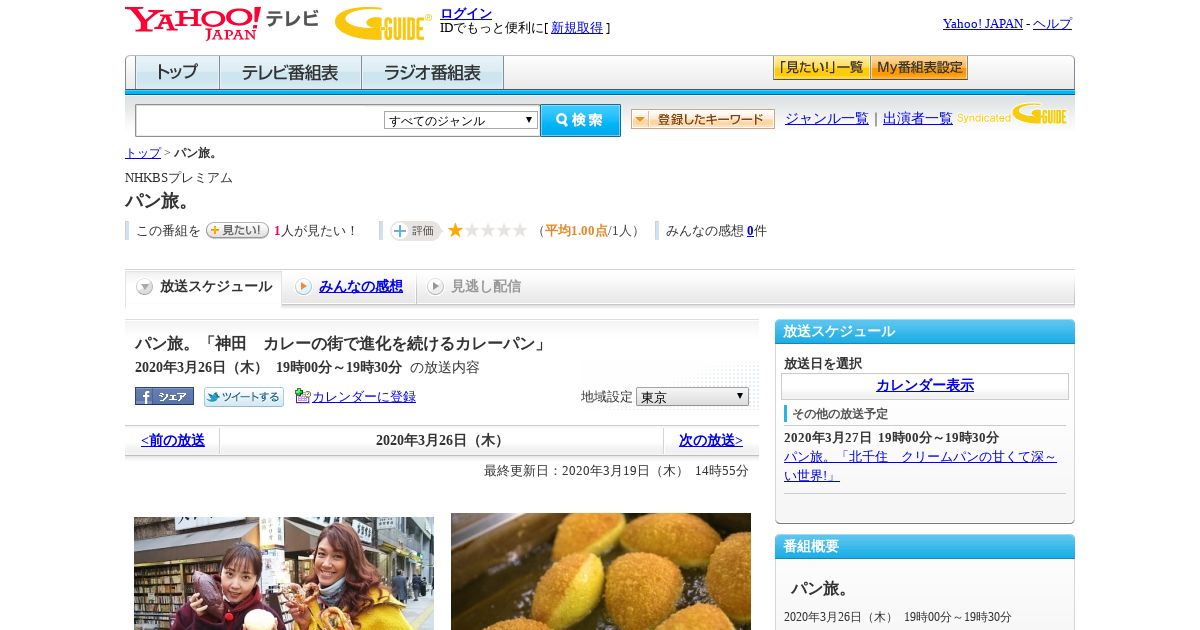Click the みんなの感想 0 count link

click(x=751, y=230)
